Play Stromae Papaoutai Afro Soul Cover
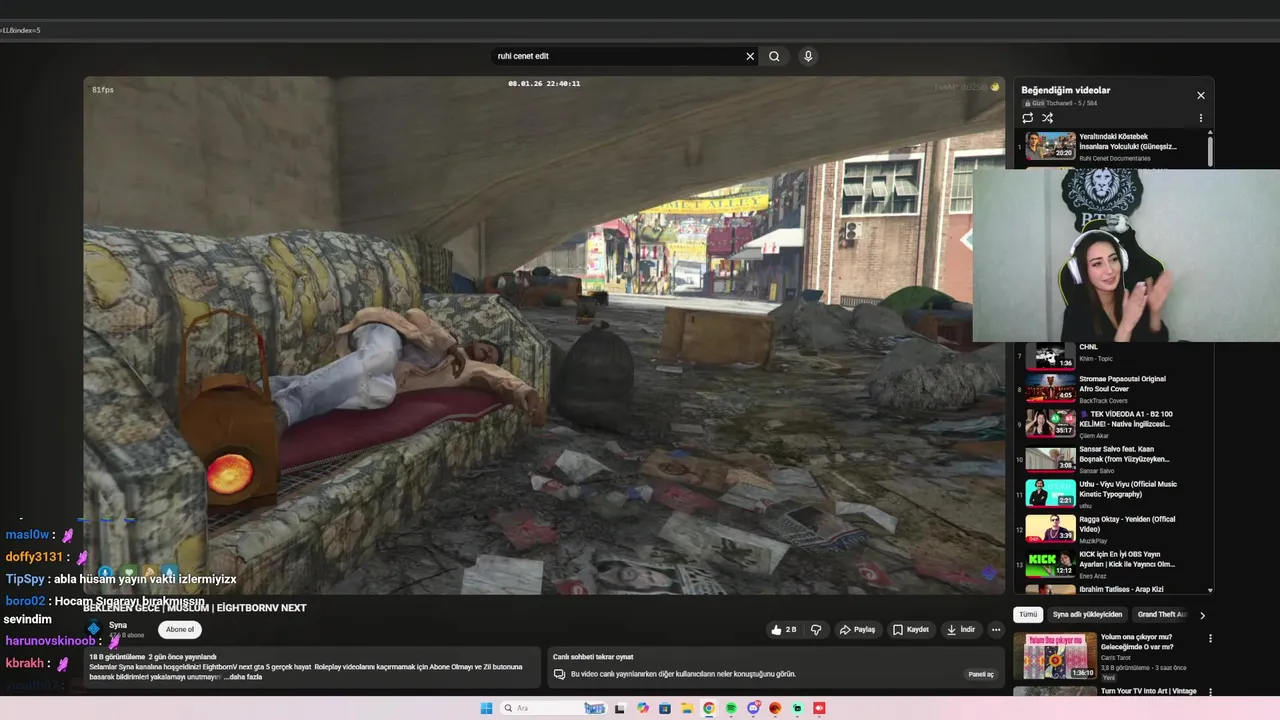This screenshot has width=1280, height=720. 1110,389
